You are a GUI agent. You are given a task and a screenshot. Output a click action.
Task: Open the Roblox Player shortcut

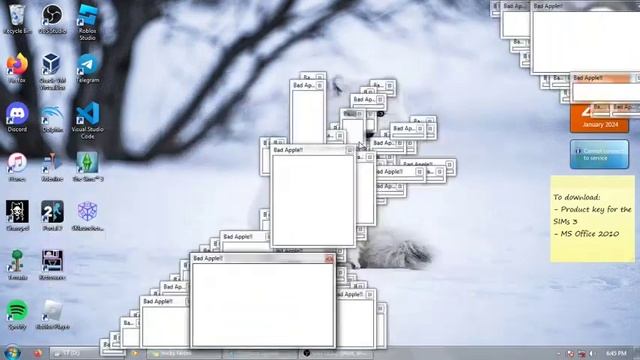[52, 314]
